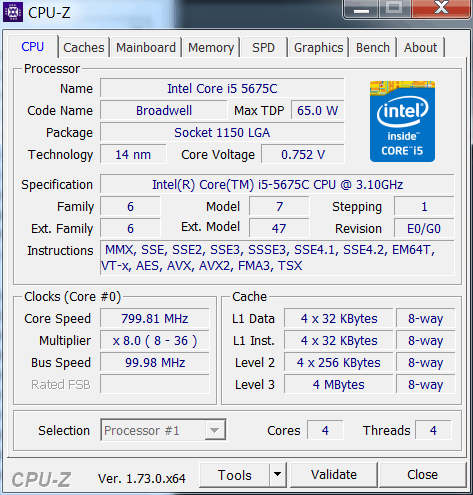Switch to the Caches tab
The image size is (473, 495).
click(x=84, y=47)
